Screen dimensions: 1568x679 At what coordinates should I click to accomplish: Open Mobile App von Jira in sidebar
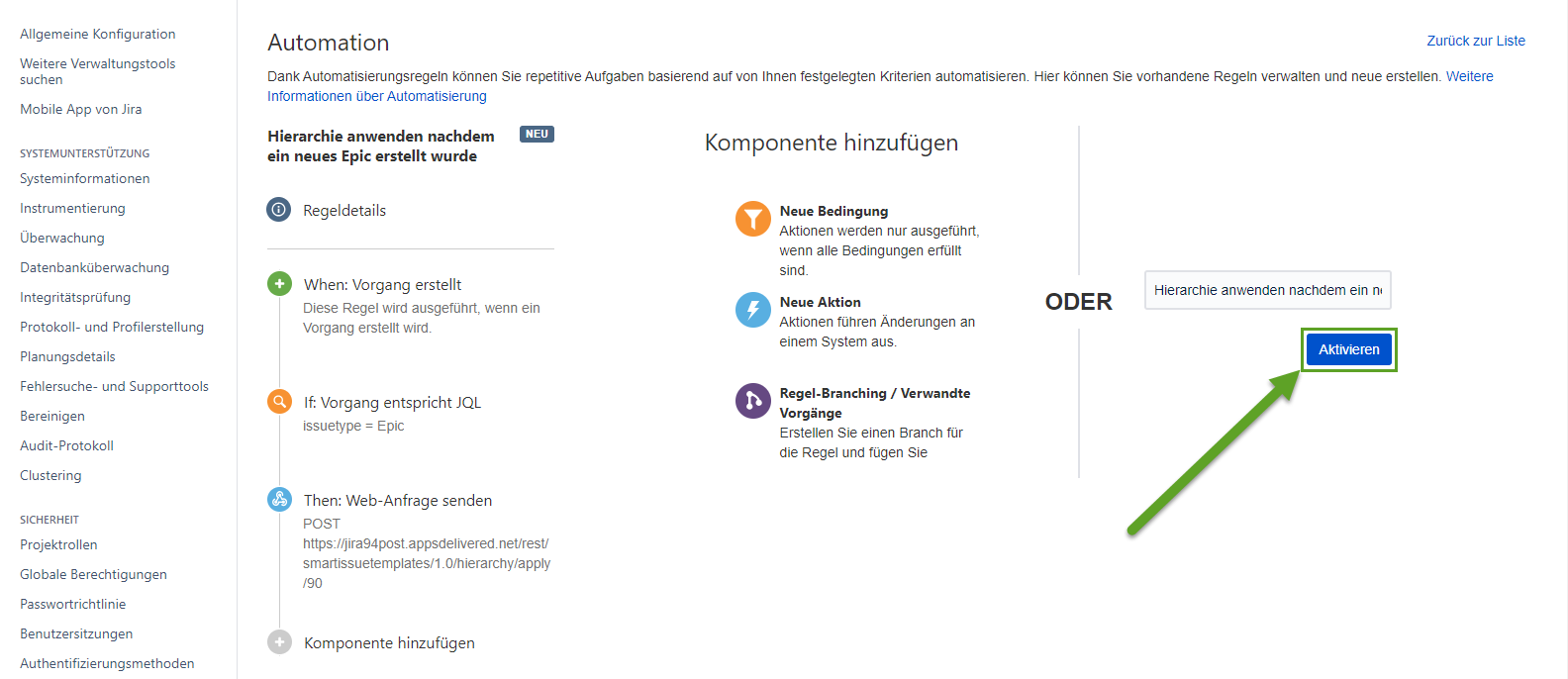pos(81,109)
